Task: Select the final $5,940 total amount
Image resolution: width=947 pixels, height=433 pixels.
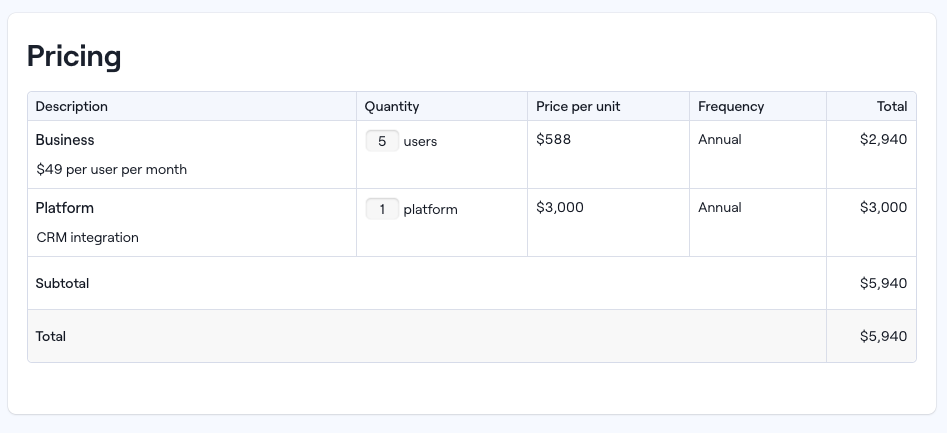Action: point(883,336)
